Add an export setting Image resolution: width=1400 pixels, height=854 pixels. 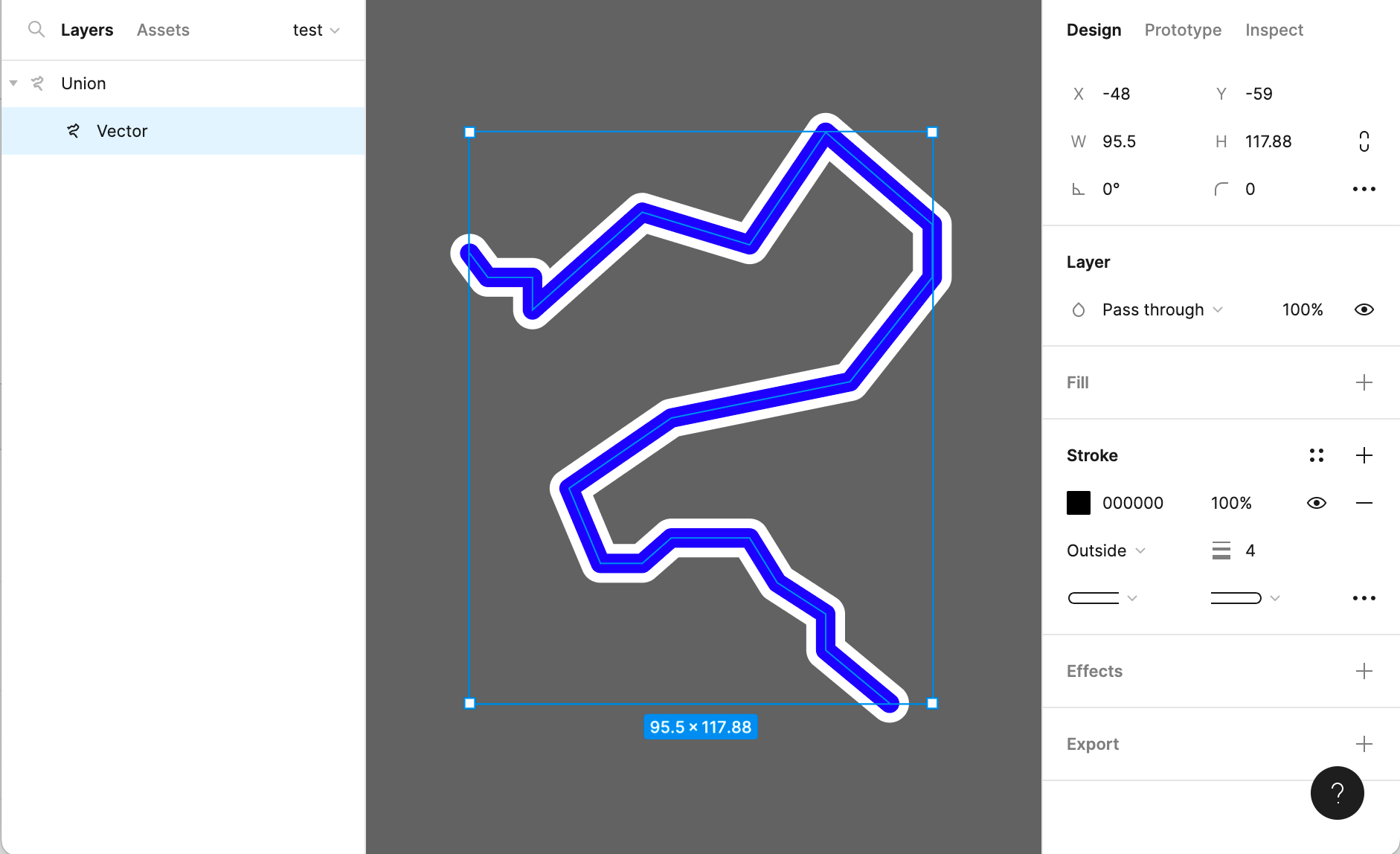[1364, 744]
